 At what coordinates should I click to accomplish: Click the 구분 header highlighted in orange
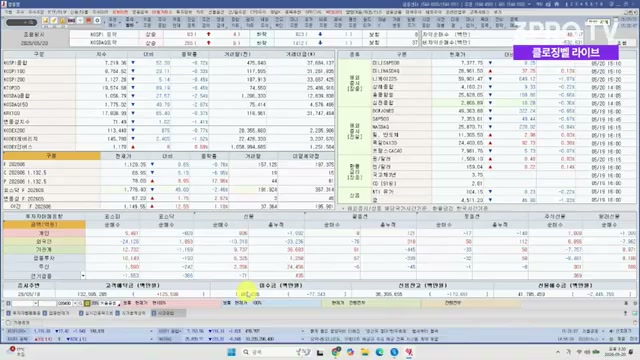tap(51, 156)
